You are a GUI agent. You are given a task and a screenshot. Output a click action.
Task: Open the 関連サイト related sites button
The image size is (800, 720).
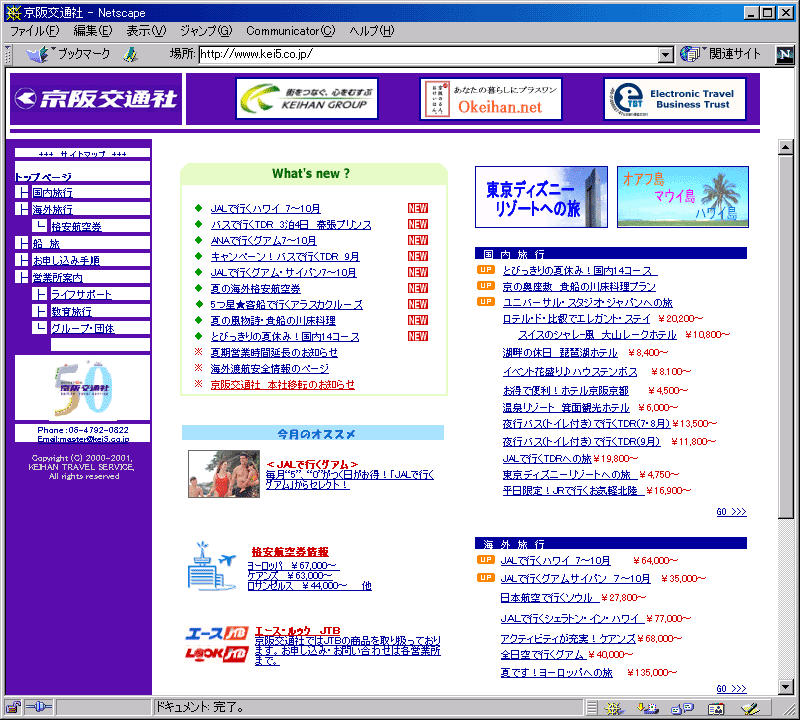tap(720, 54)
